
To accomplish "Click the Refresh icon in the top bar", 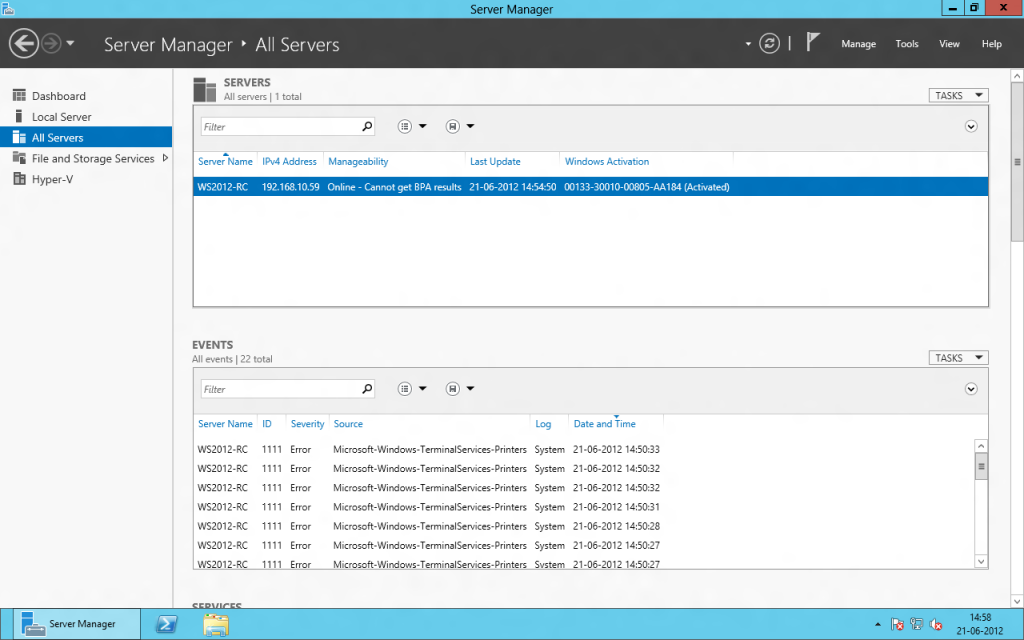I will click(x=768, y=43).
